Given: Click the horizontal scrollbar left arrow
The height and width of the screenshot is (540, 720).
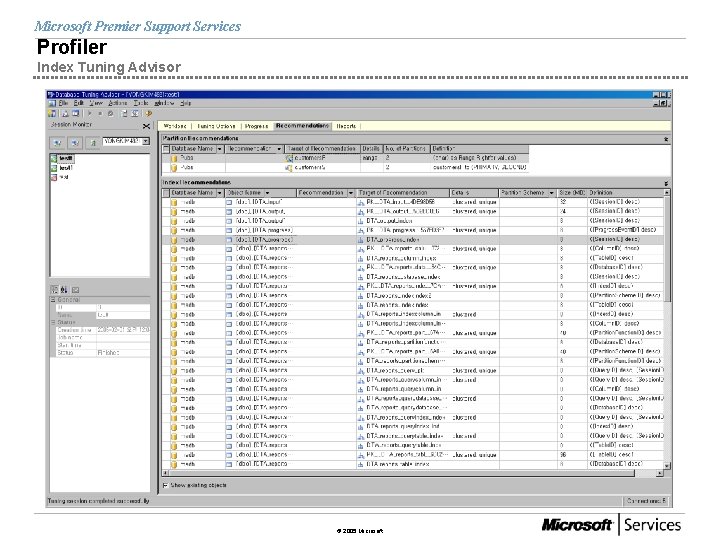Looking at the screenshot, I should [x=165, y=473].
